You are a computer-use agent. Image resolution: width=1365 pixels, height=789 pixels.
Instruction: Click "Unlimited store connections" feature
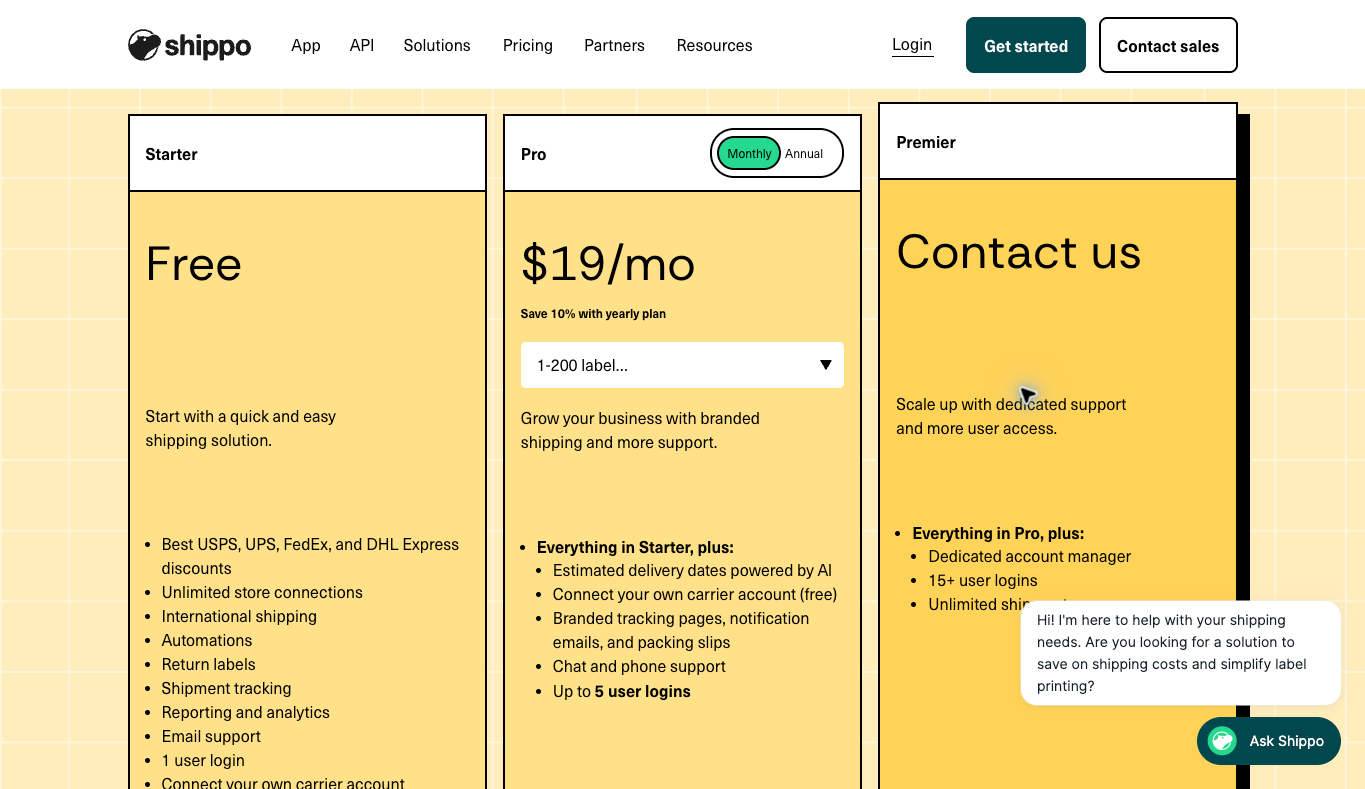tap(262, 592)
